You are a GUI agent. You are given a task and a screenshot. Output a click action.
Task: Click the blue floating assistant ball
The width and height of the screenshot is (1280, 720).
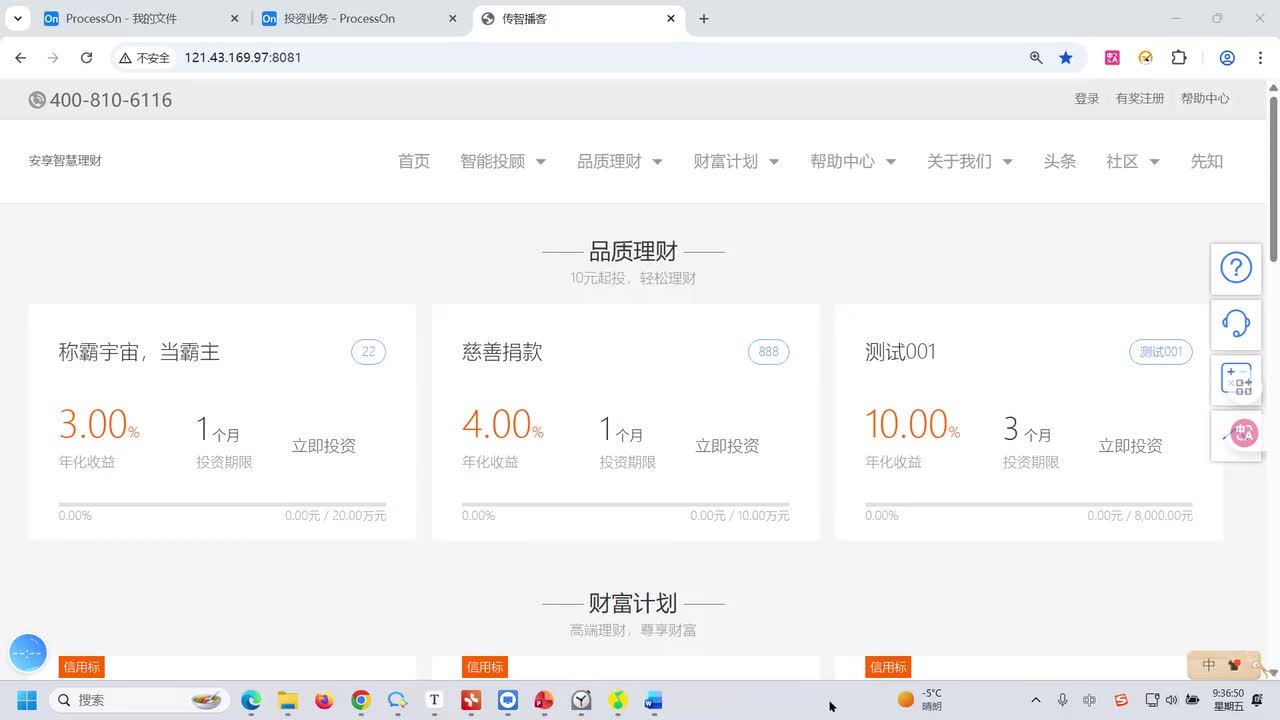tap(28, 653)
